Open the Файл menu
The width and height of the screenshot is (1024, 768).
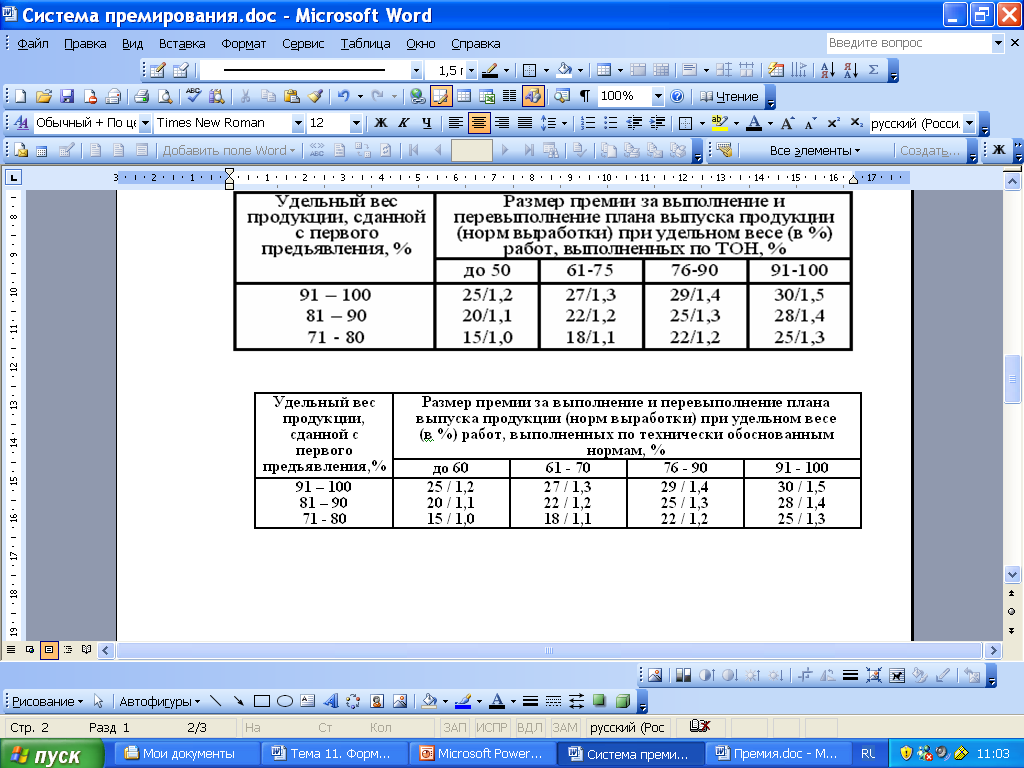pyautogui.click(x=33, y=44)
